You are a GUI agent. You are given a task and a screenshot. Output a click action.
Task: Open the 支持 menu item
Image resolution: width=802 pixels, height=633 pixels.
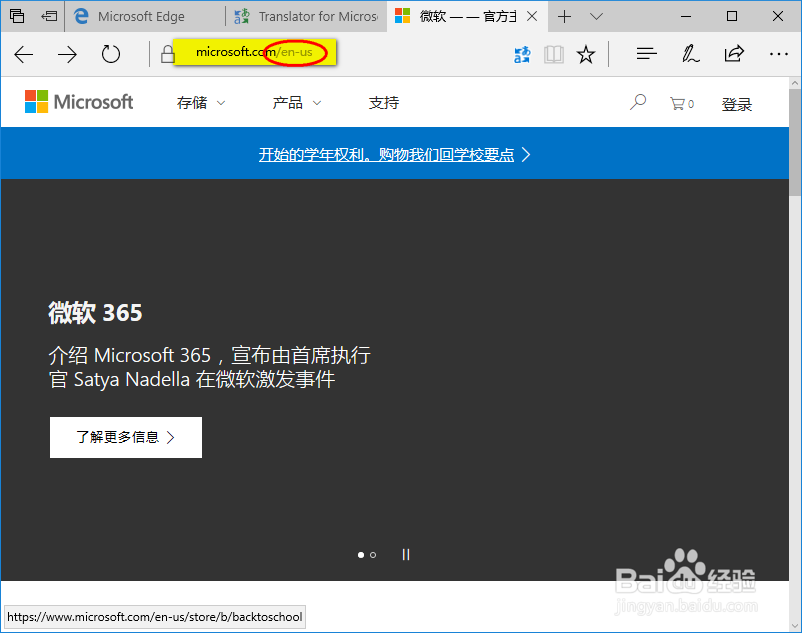click(384, 103)
